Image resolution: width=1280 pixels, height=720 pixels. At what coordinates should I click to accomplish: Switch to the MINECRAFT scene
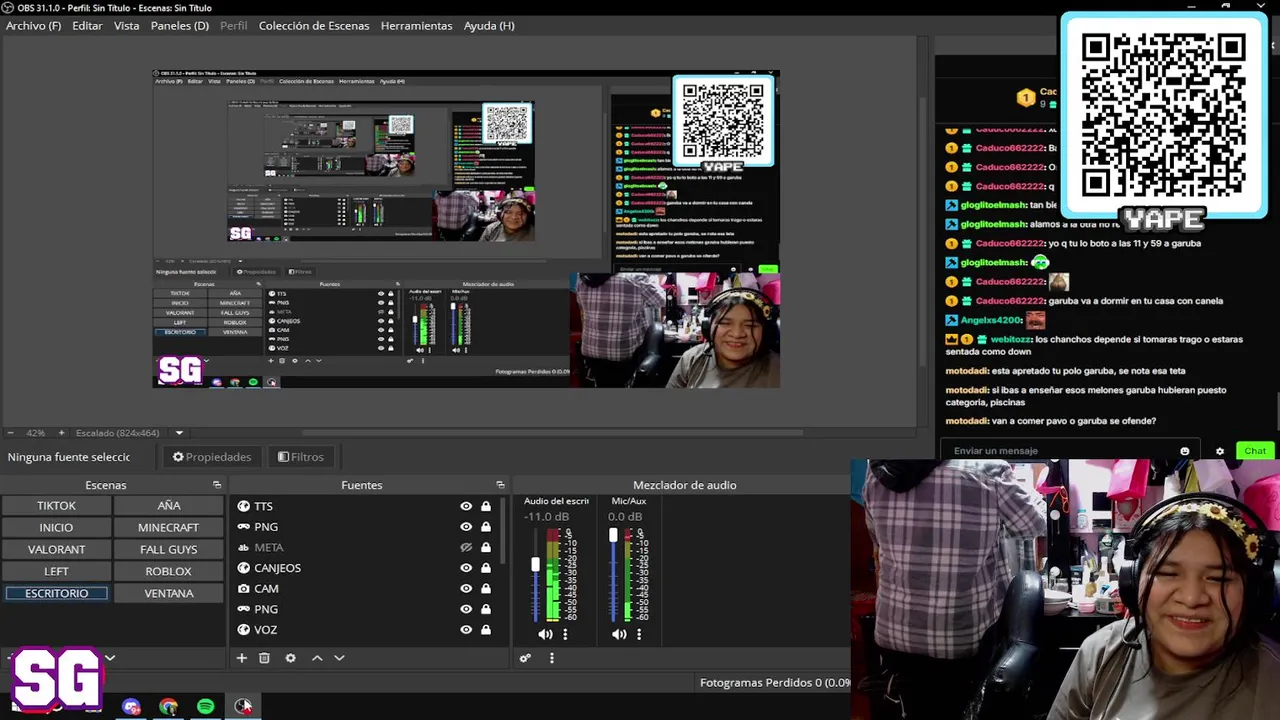pos(168,527)
